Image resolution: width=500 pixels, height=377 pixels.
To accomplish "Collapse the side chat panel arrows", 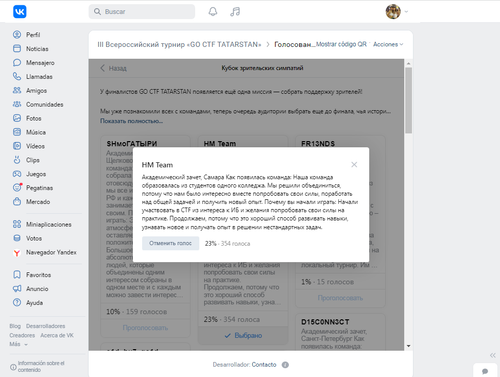I will tap(493, 355).
